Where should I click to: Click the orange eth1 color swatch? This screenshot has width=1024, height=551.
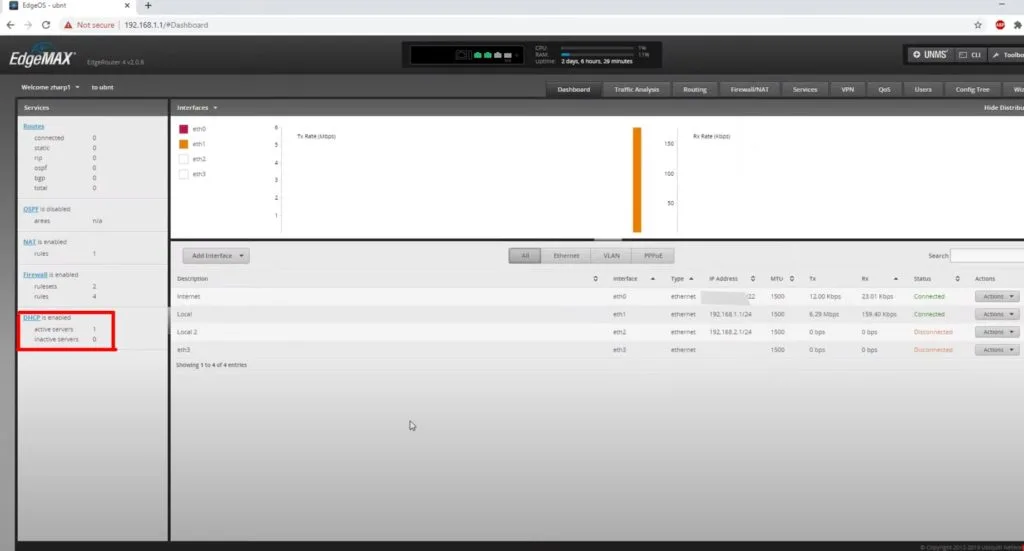click(184, 144)
